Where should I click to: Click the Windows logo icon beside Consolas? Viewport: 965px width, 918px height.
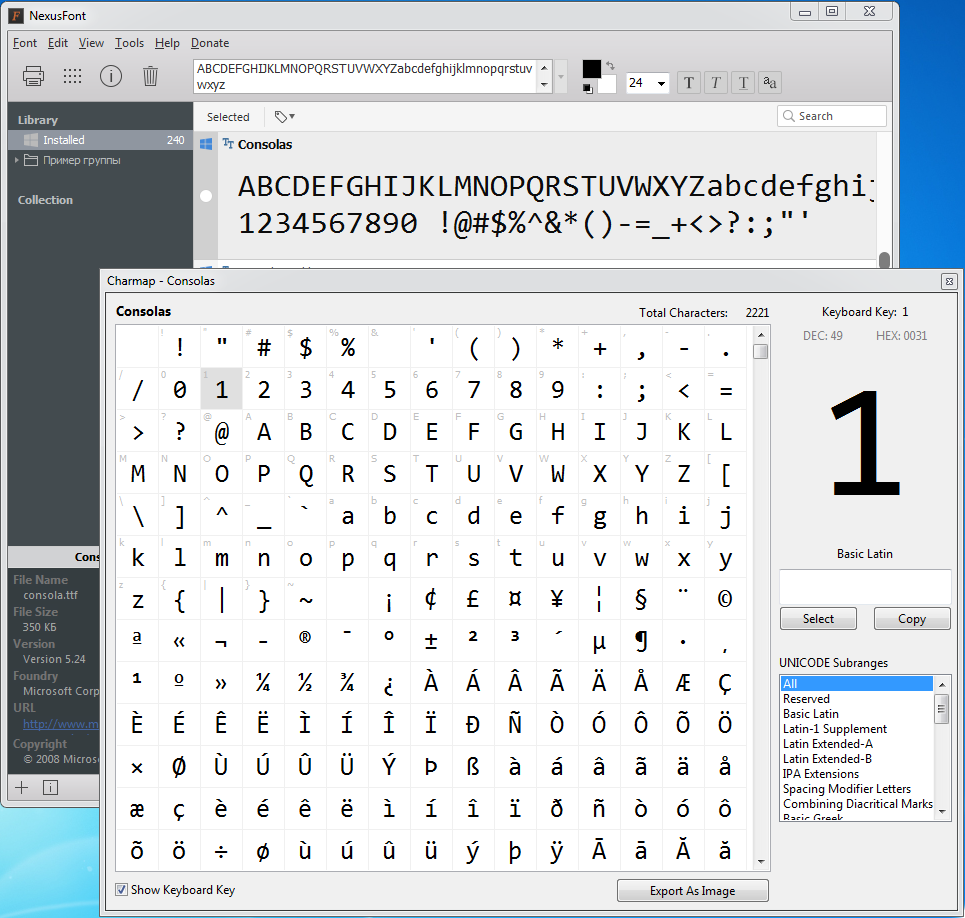[x=206, y=144]
